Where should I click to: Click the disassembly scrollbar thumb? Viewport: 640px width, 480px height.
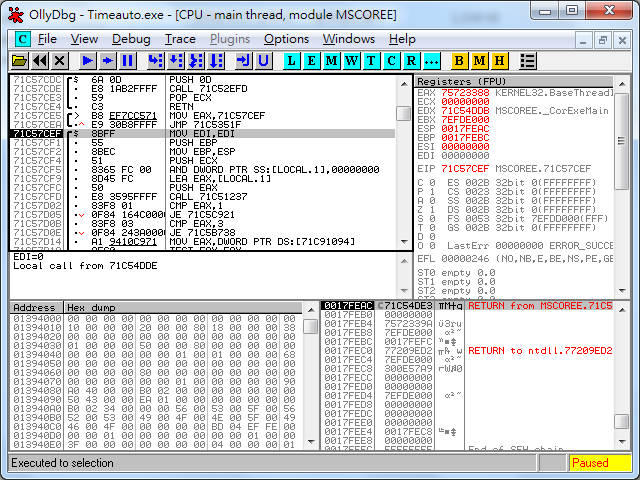click(x=404, y=113)
